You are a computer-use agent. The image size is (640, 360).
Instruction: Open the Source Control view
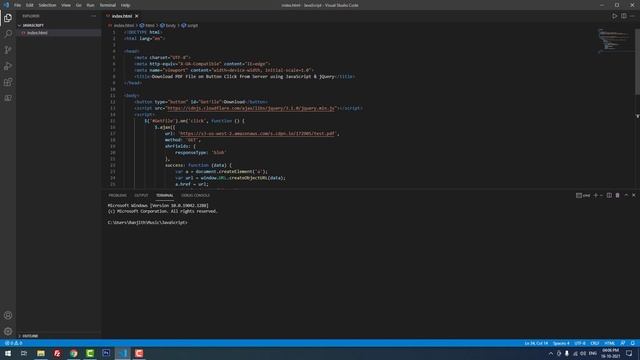(8, 50)
